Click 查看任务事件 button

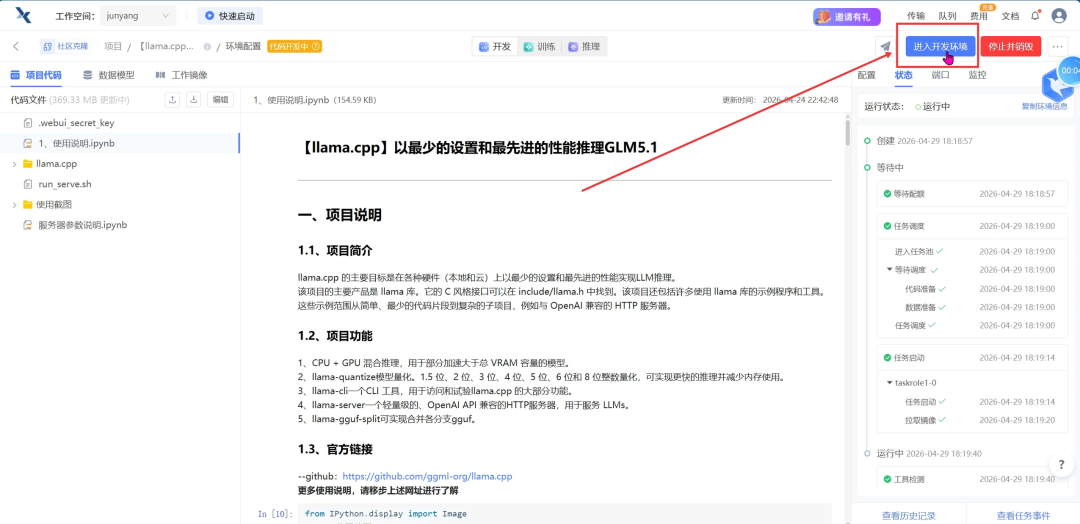[1023, 515]
